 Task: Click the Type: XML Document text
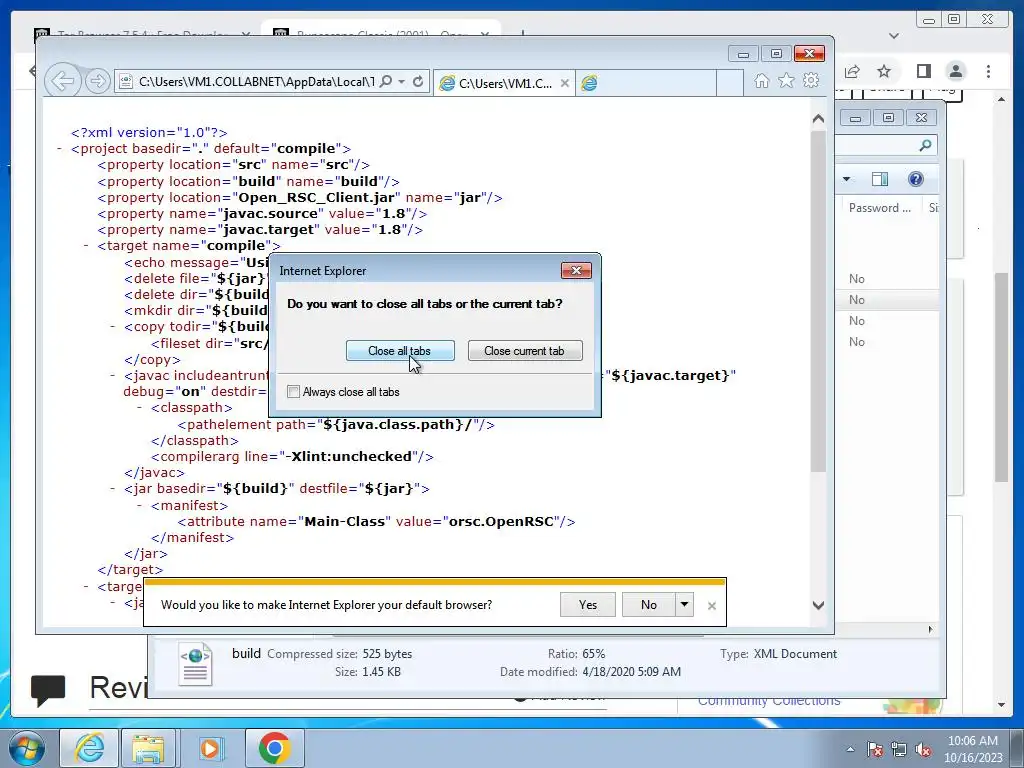(778, 654)
